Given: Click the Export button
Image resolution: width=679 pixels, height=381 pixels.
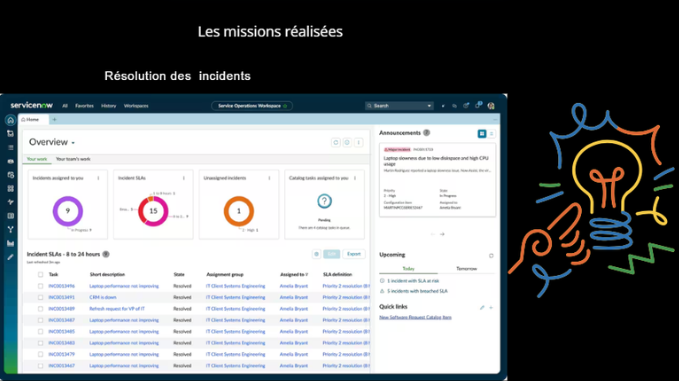Looking at the screenshot, I should click(354, 254).
